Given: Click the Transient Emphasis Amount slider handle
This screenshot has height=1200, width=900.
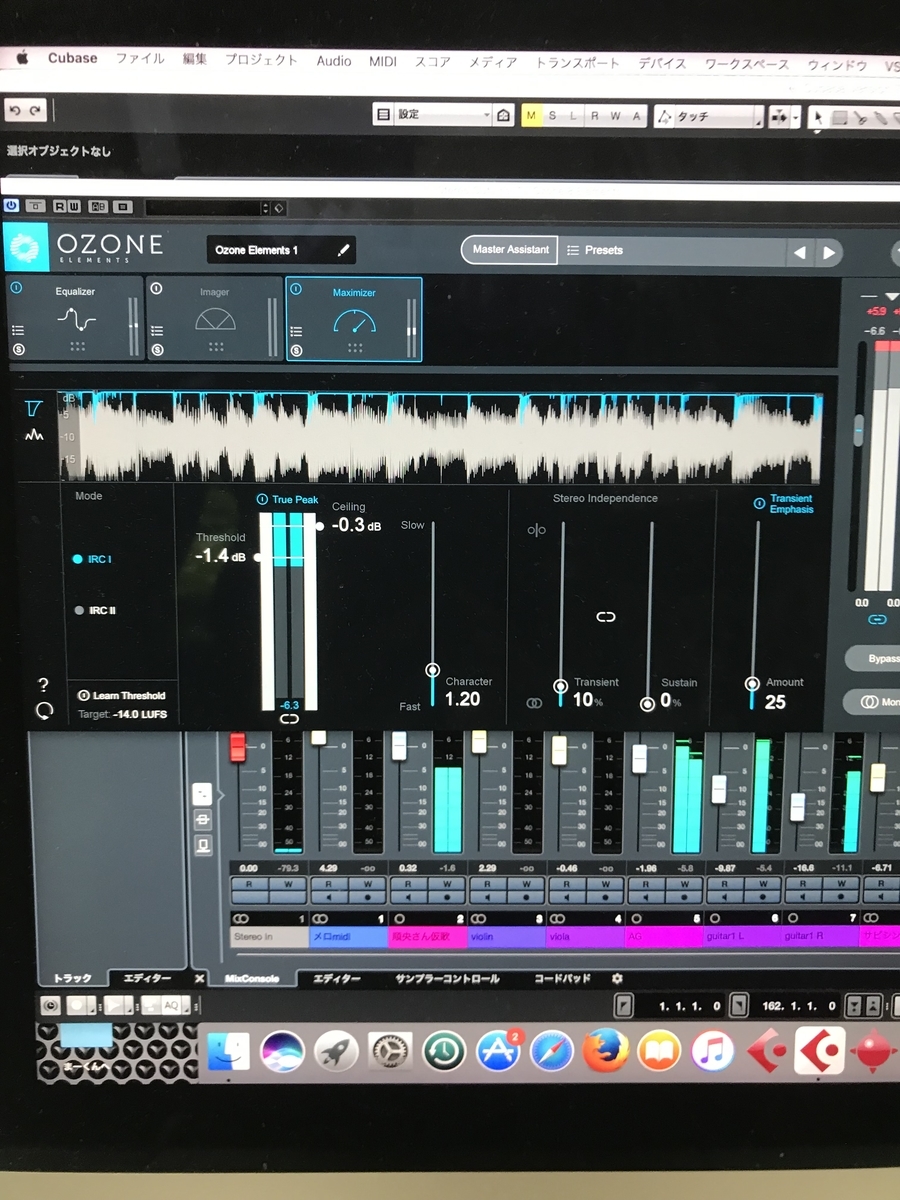Looking at the screenshot, I should pos(752,684).
